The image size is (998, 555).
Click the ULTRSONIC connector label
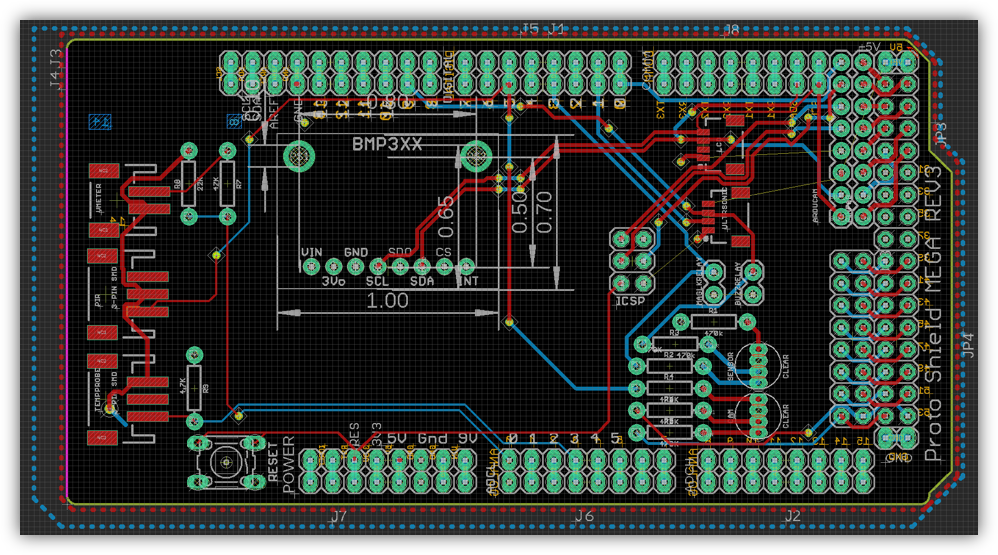tap(726, 210)
